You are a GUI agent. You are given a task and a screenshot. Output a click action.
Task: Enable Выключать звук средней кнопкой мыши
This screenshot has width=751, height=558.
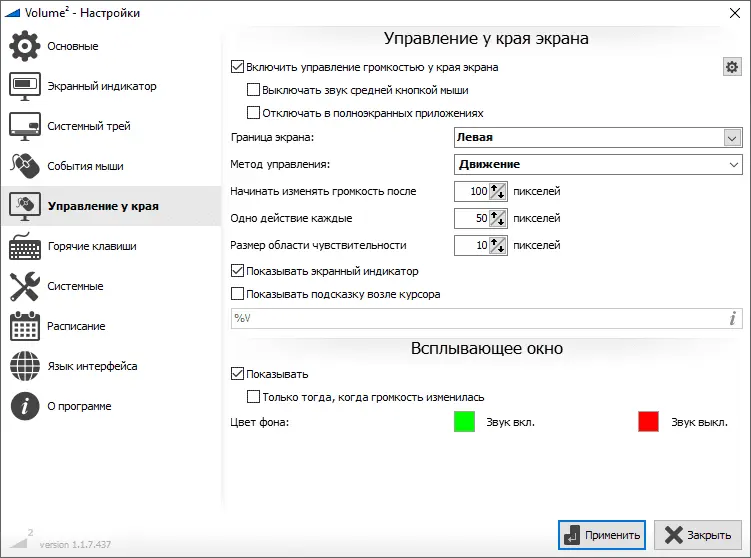tap(253, 90)
